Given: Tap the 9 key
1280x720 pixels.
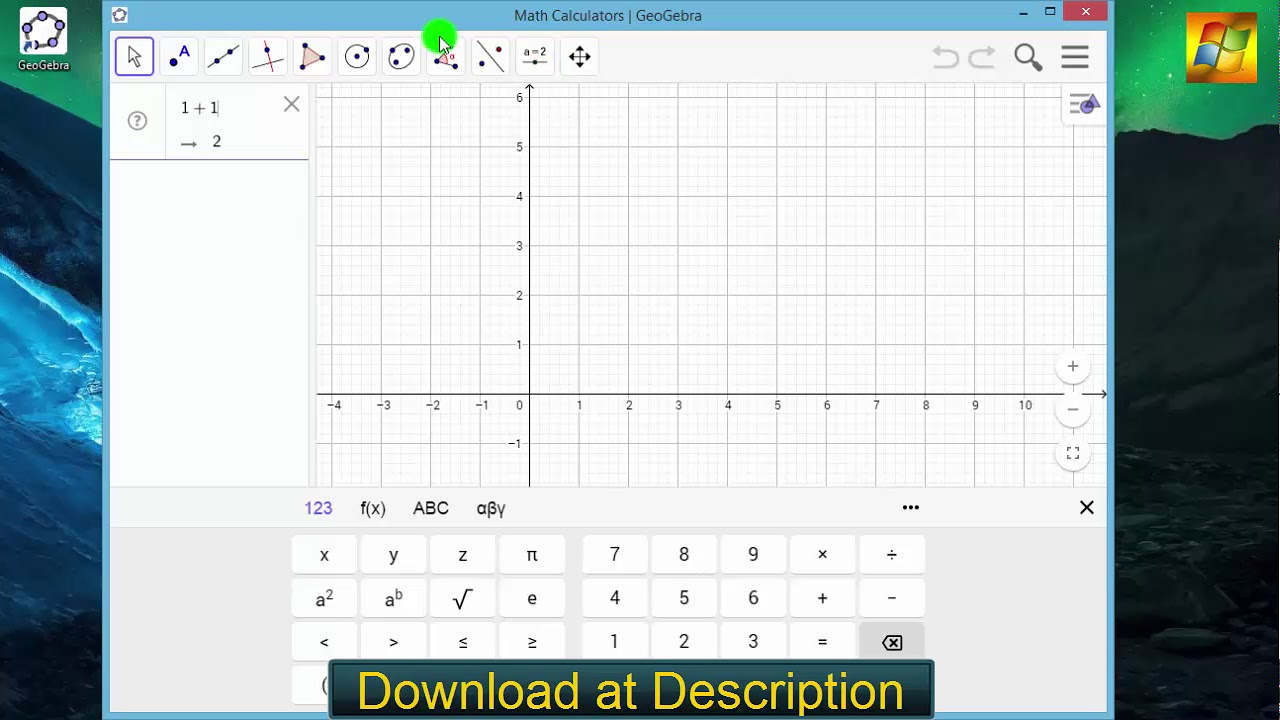Looking at the screenshot, I should (x=753, y=555).
